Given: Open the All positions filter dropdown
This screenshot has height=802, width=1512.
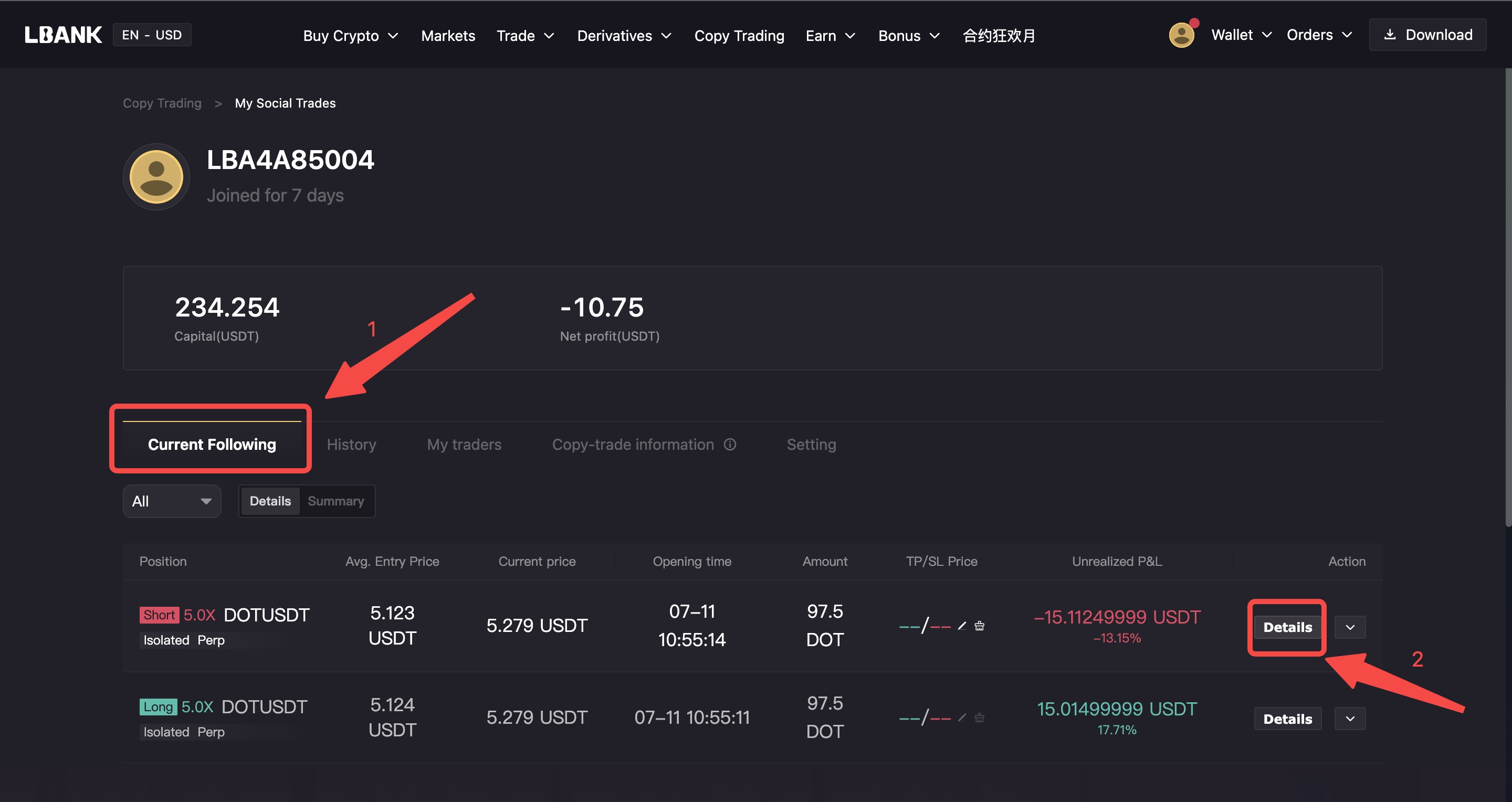Looking at the screenshot, I should 171,501.
